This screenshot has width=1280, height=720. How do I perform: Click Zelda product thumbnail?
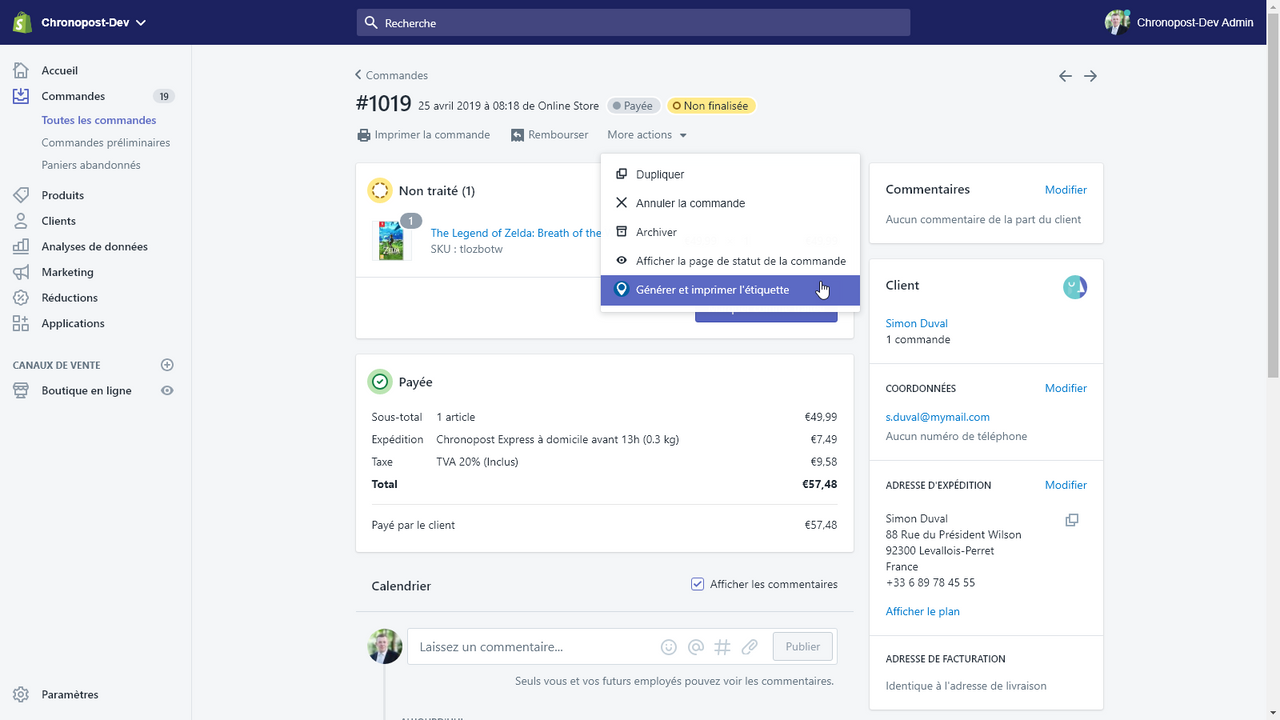point(391,241)
